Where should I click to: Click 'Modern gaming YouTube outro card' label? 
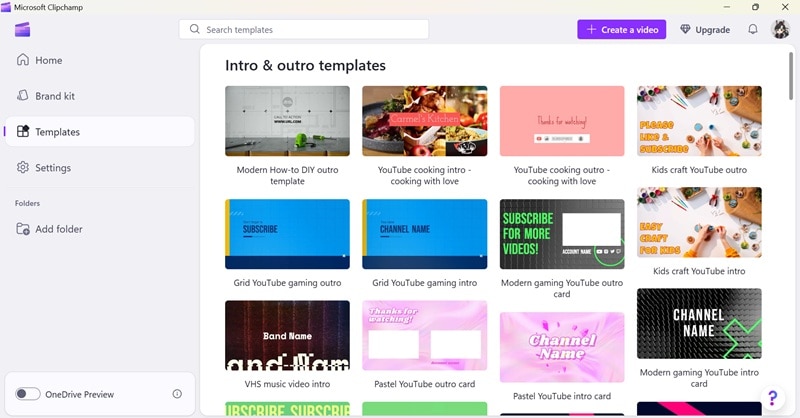pos(562,288)
